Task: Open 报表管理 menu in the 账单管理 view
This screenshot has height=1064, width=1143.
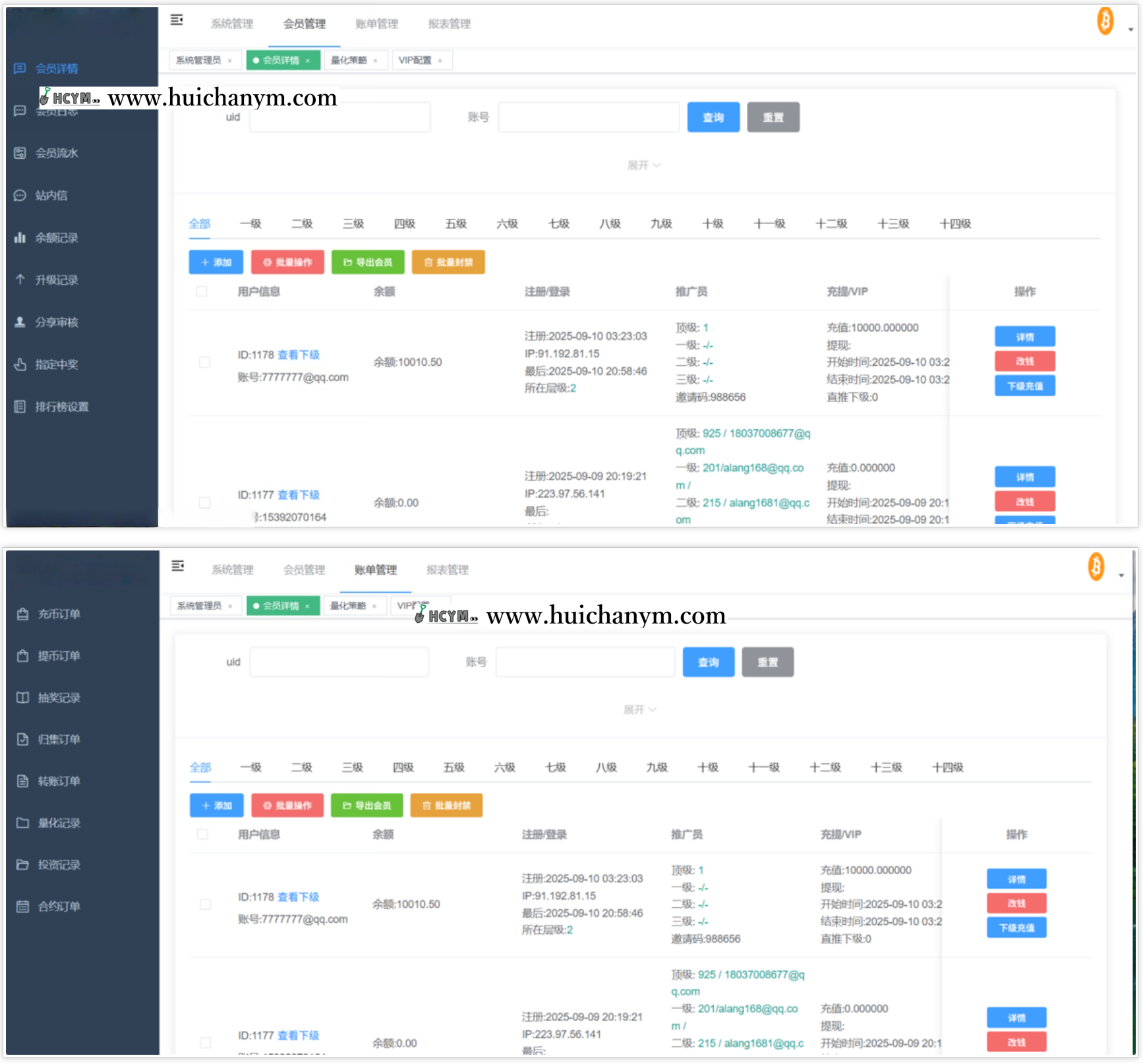Action: (x=447, y=570)
